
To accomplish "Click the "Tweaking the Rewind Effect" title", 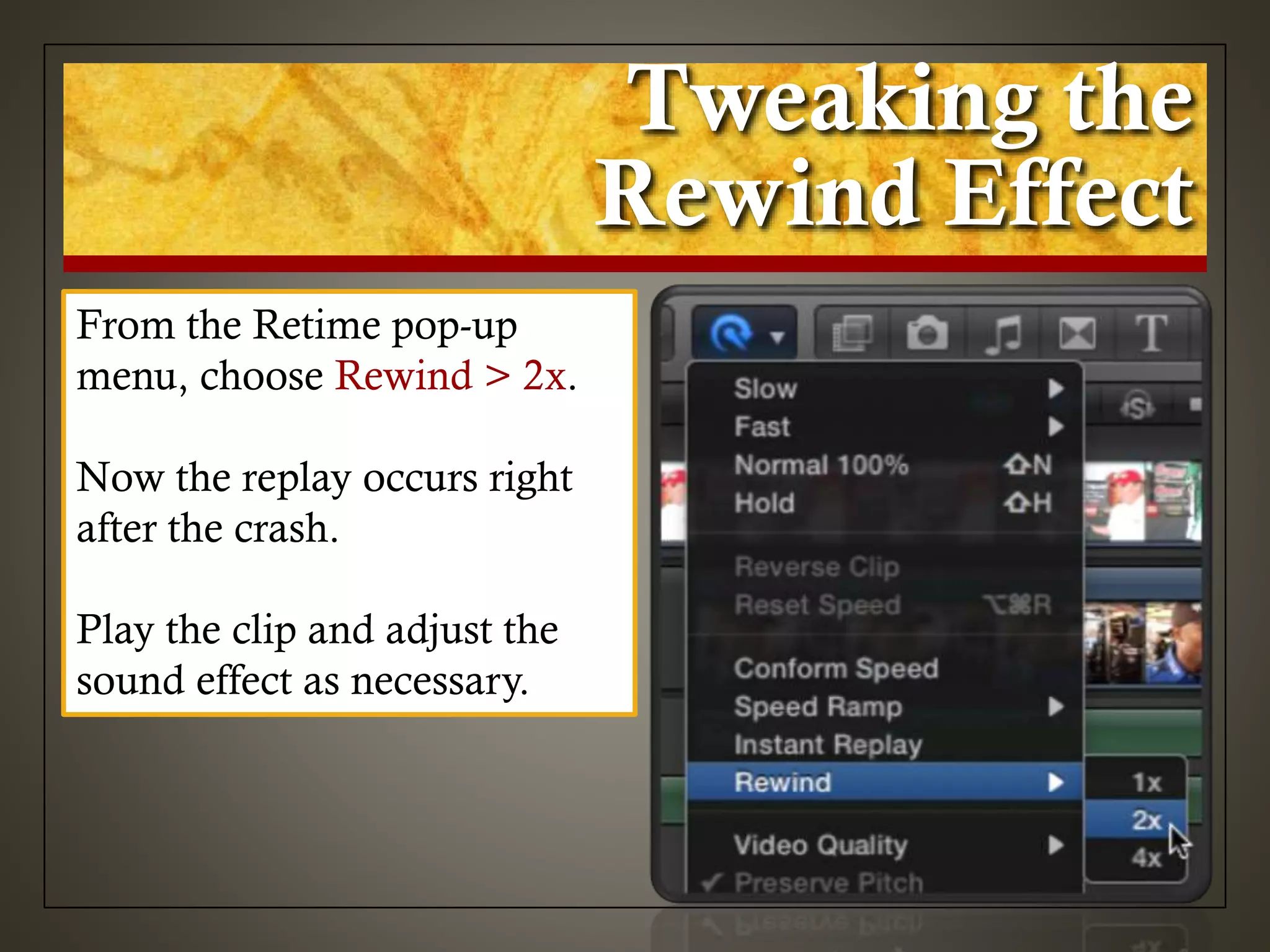I will click(x=895, y=146).
